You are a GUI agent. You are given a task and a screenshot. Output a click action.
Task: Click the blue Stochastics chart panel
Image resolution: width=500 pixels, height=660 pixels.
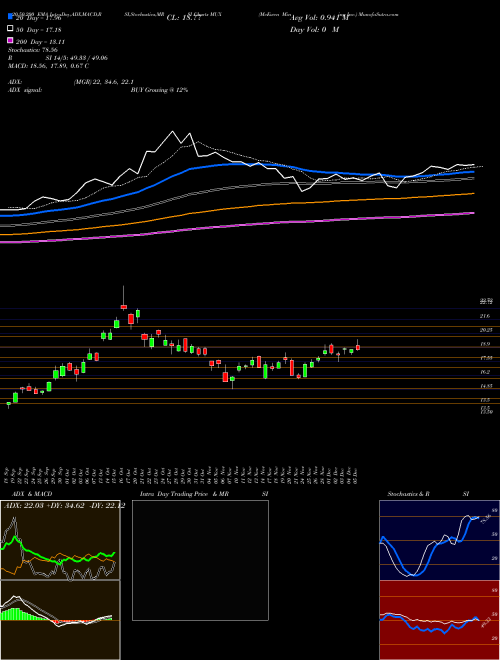(x=439, y=540)
